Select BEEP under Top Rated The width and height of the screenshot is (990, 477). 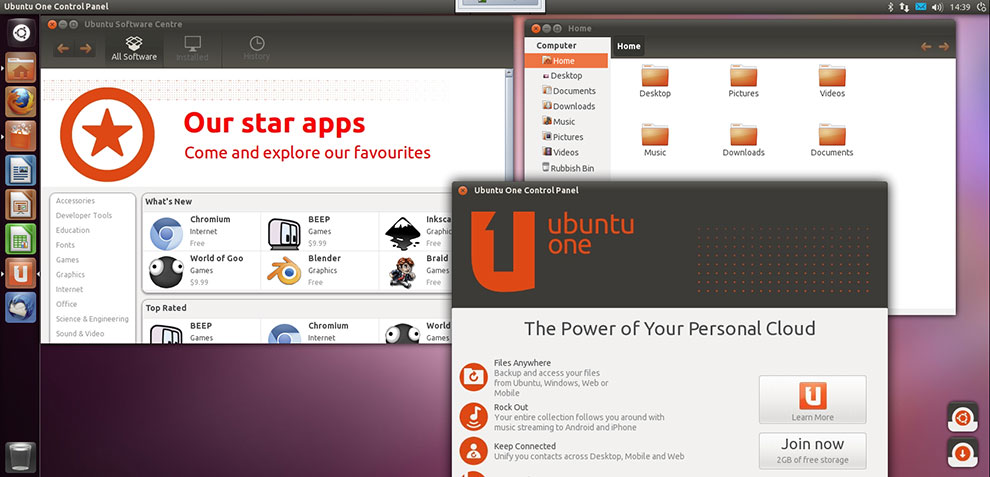[x=201, y=331]
